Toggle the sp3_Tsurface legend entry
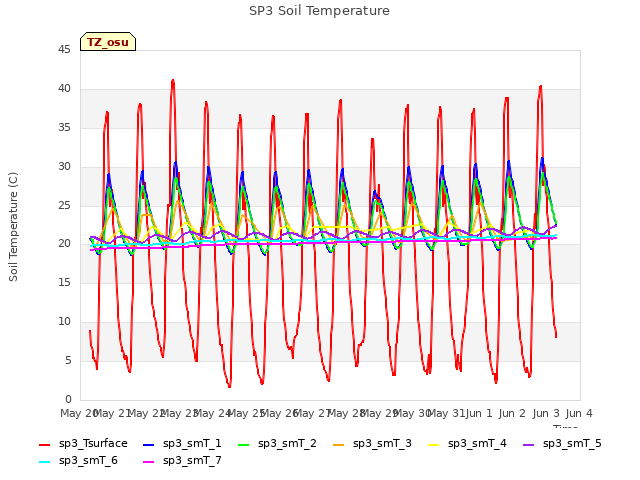 tap(83, 444)
